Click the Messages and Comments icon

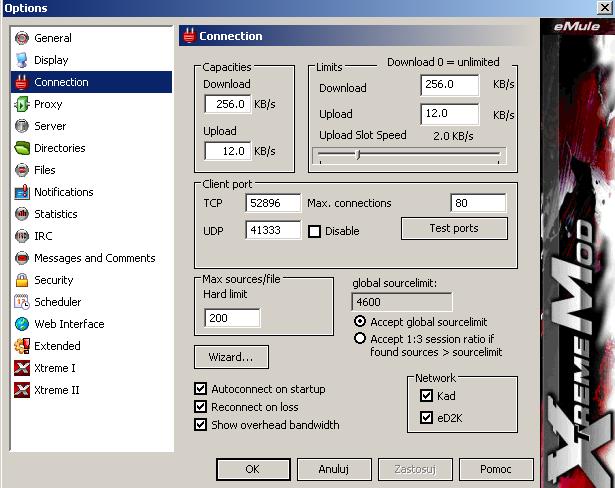[22, 258]
